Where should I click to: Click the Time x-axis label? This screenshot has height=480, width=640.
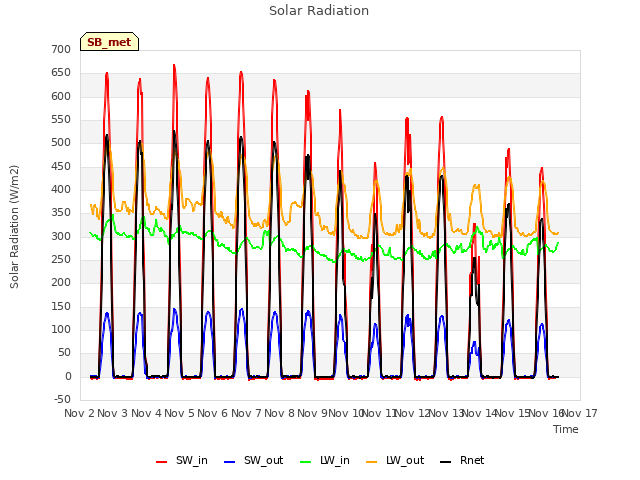click(x=566, y=429)
